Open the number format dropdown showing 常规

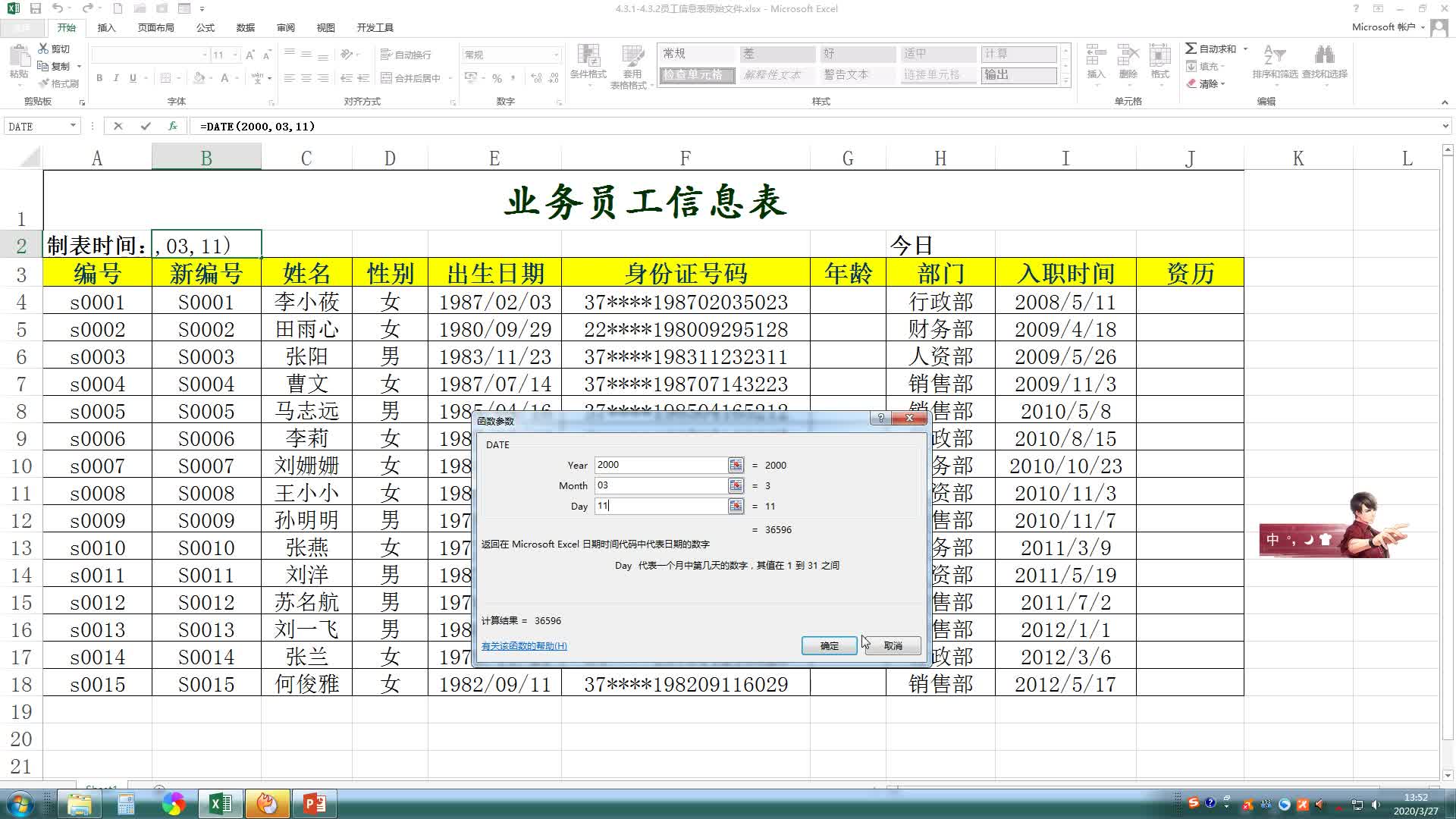tap(556, 54)
